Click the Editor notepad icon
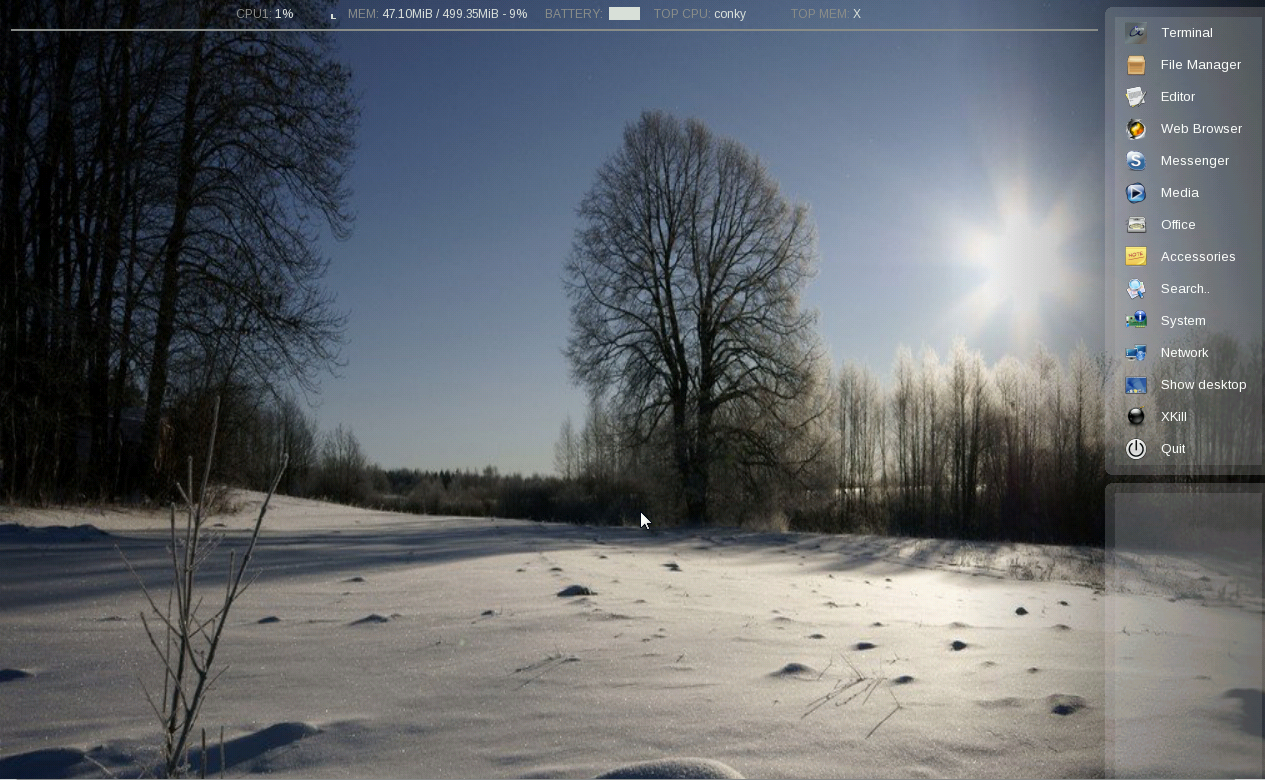The height and width of the screenshot is (780, 1265). [x=1136, y=97]
